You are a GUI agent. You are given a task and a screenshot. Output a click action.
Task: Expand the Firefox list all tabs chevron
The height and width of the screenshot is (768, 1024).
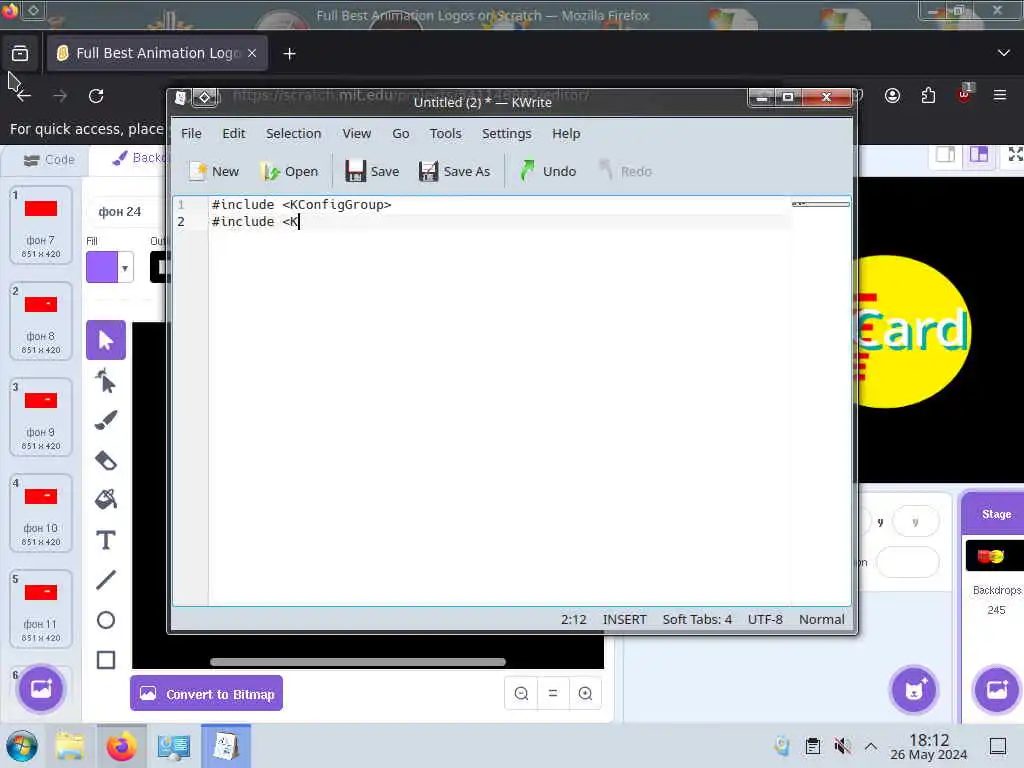pyautogui.click(x=1004, y=53)
